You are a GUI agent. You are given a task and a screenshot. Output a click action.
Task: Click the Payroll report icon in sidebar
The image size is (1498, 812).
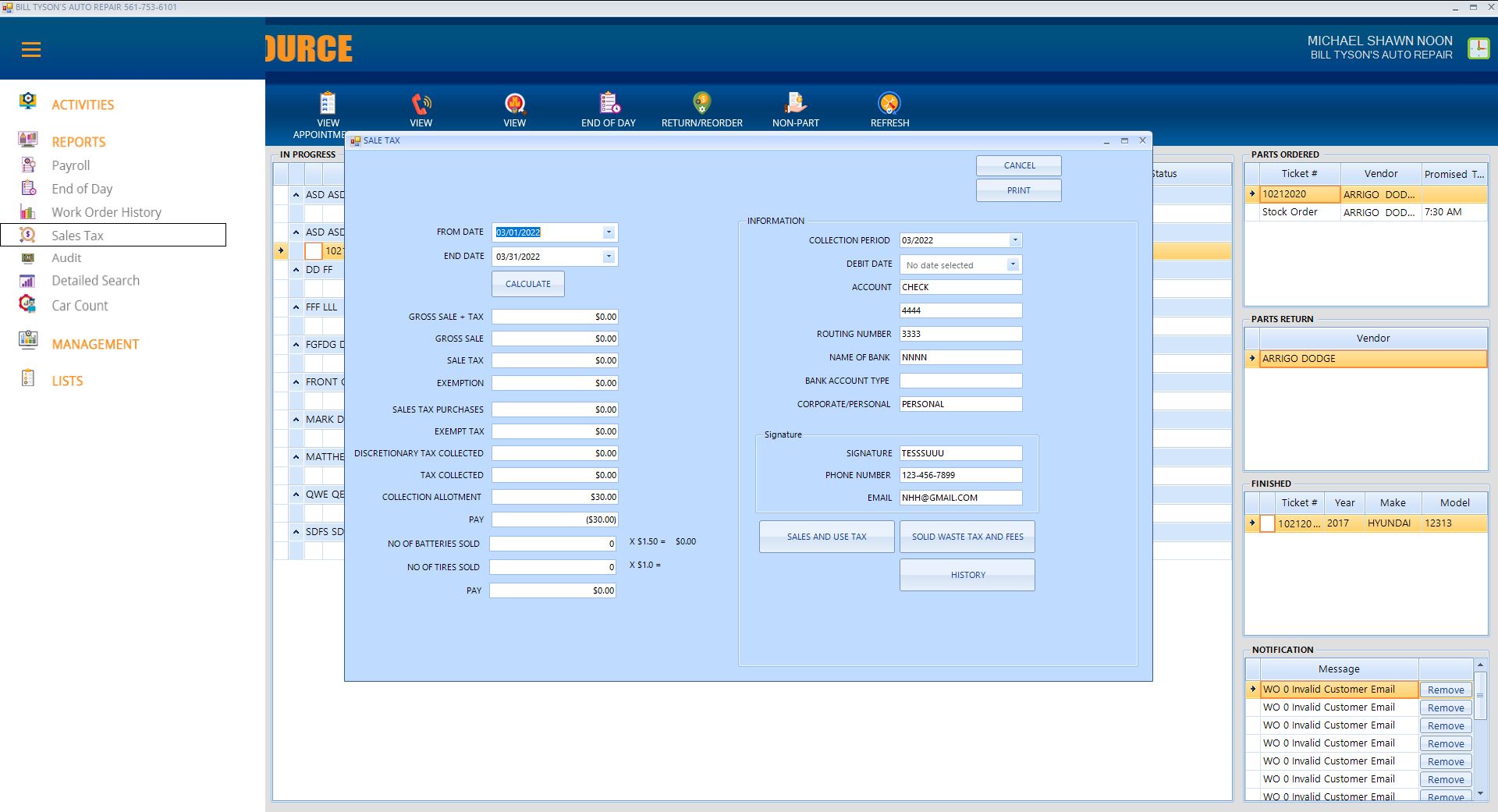click(29, 165)
